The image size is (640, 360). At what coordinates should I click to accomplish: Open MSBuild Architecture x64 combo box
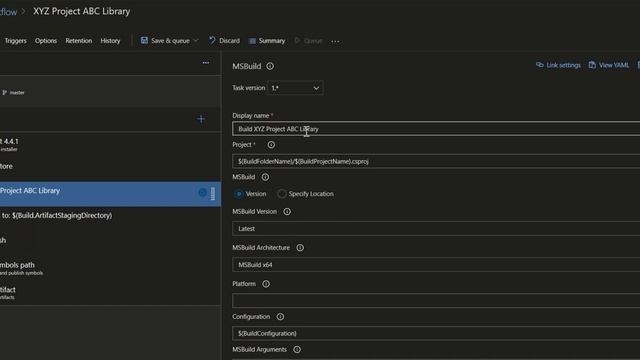pyautogui.click(x=436, y=265)
